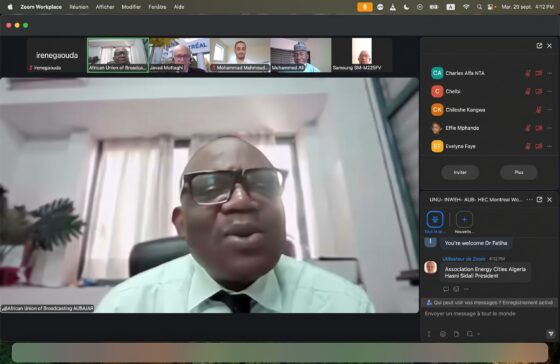Open the Afficher menu
The image size is (560, 364).
tap(105, 7)
